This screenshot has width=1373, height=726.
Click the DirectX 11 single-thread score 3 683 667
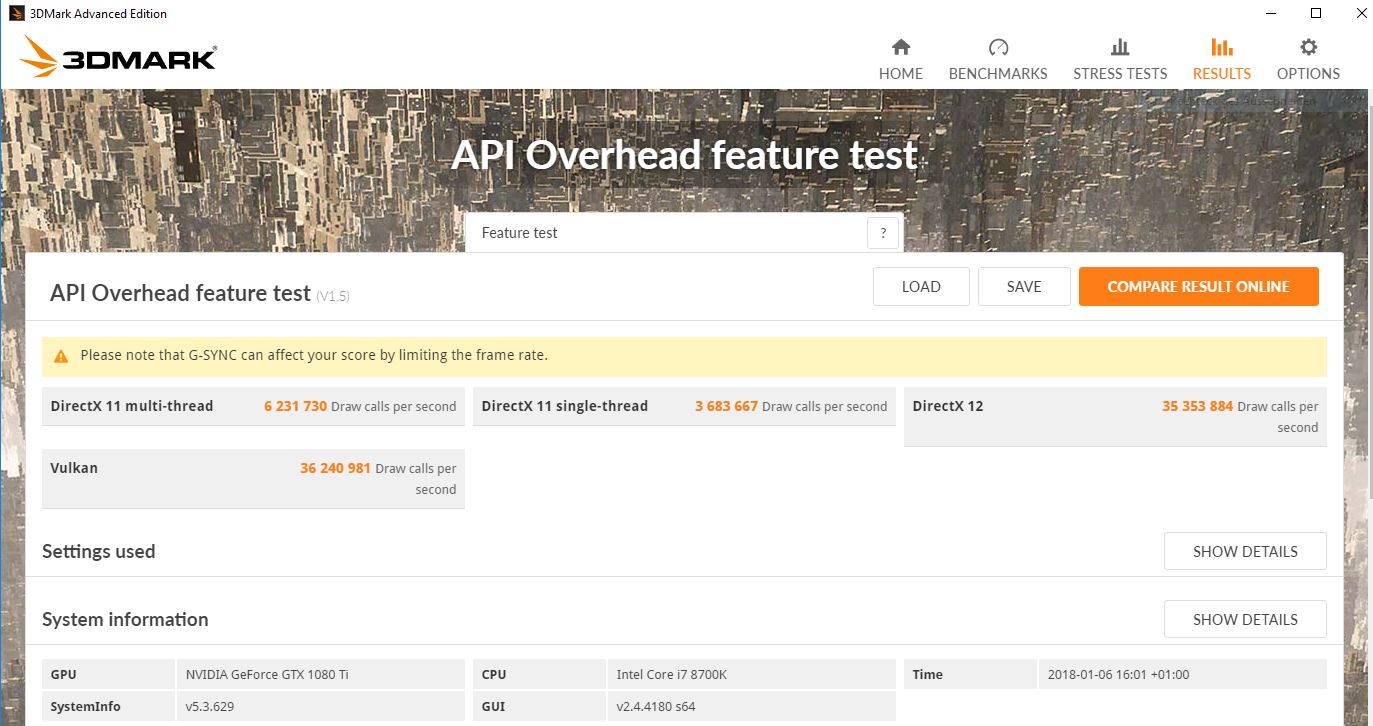coord(726,406)
